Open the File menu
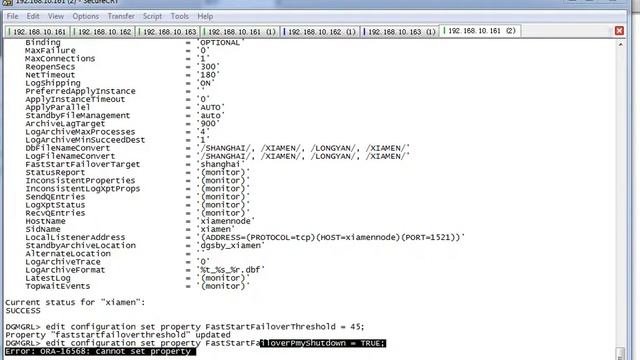Screen dimensions: 640x360 pos(13,16)
